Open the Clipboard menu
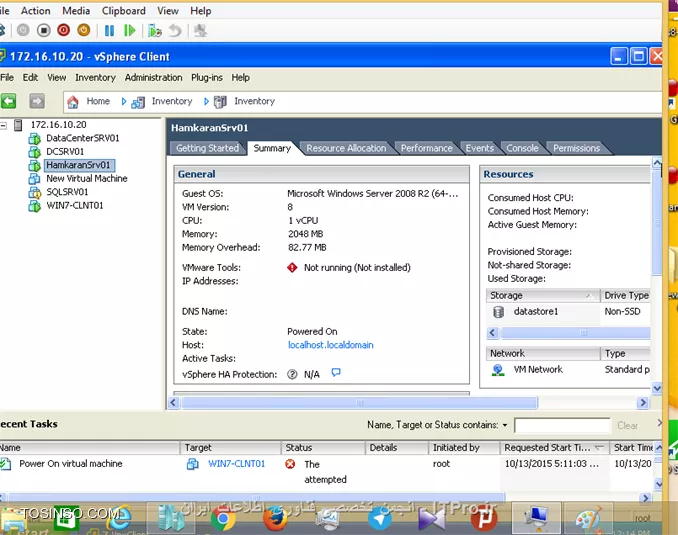 click(x=124, y=11)
